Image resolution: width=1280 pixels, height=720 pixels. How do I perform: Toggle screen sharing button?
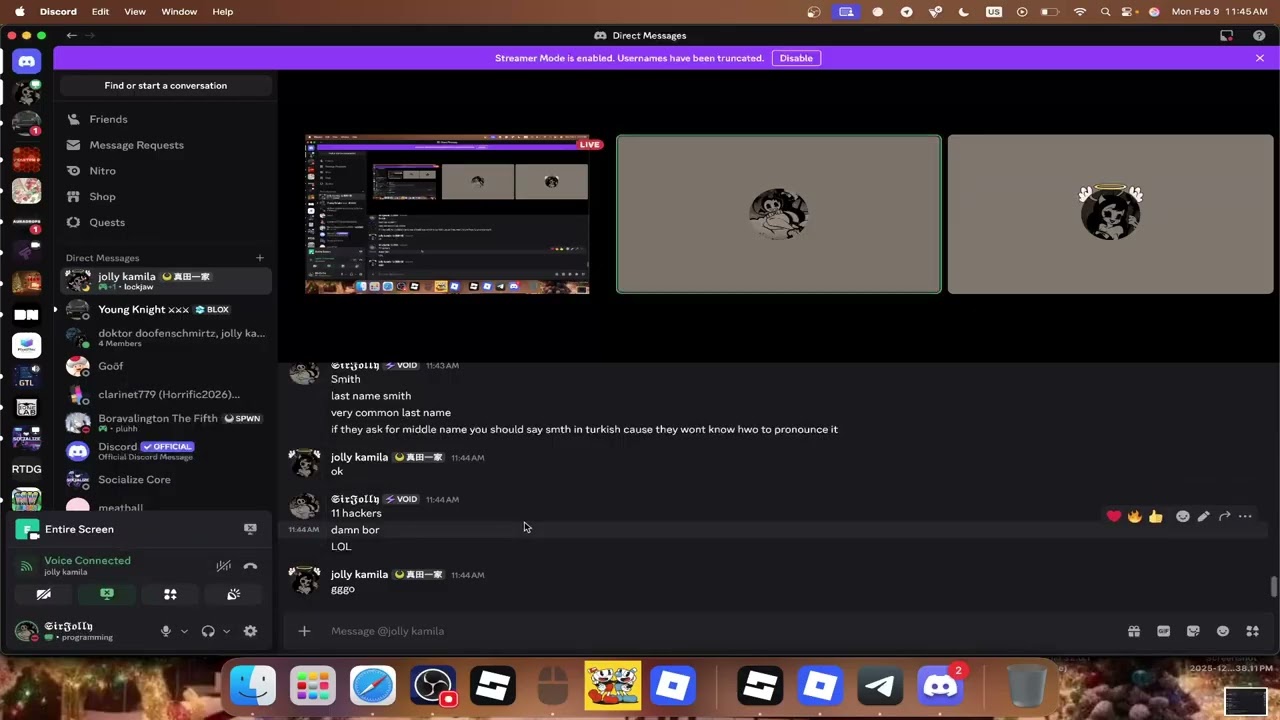click(x=107, y=594)
